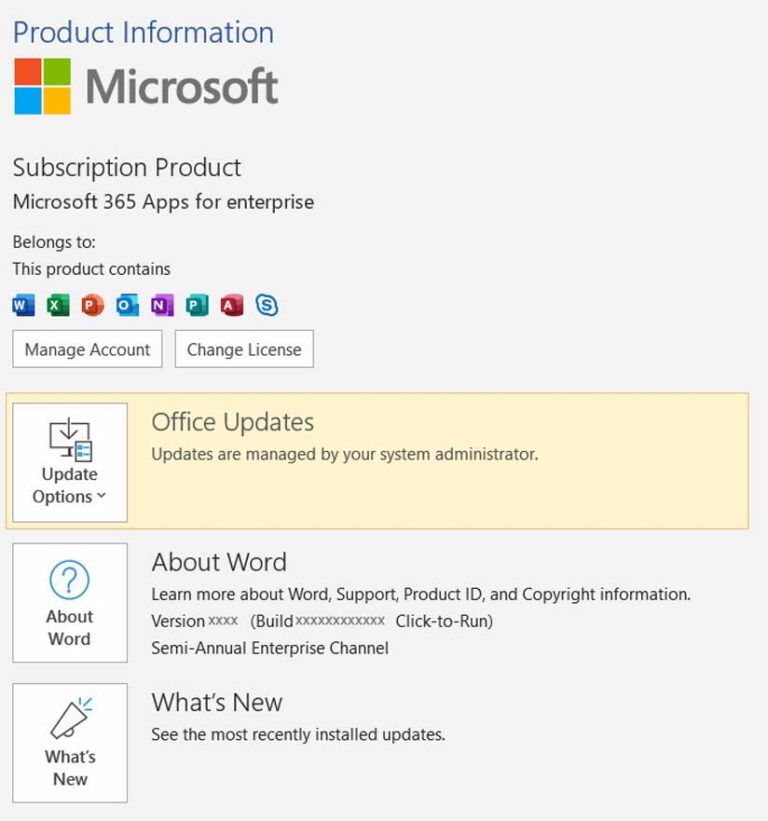Click the Publisher app icon

pos(197,306)
